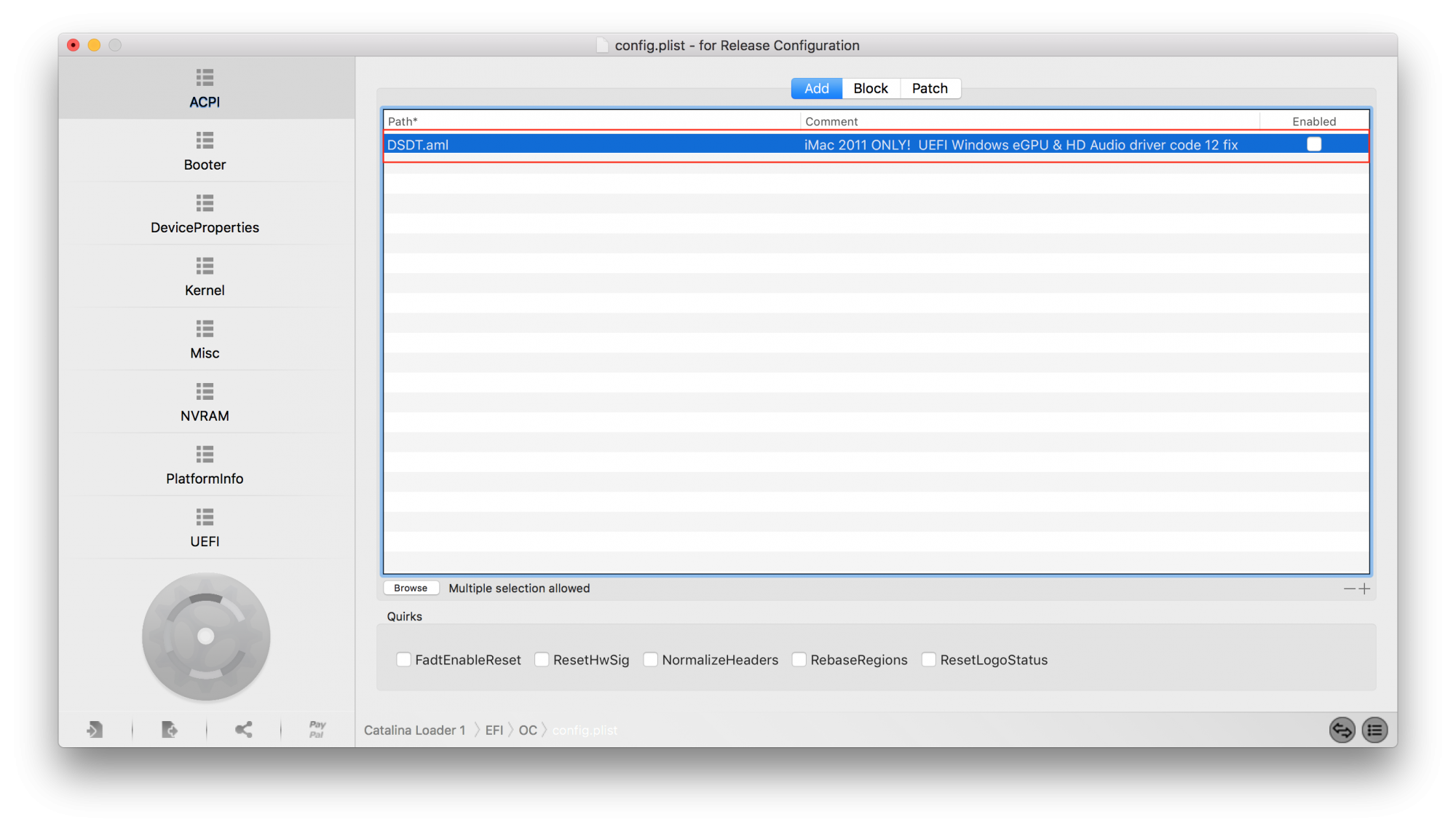
Task: Enable the ResetLogoStatus quirk
Action: pyautogui.click(x=928, y=659)
